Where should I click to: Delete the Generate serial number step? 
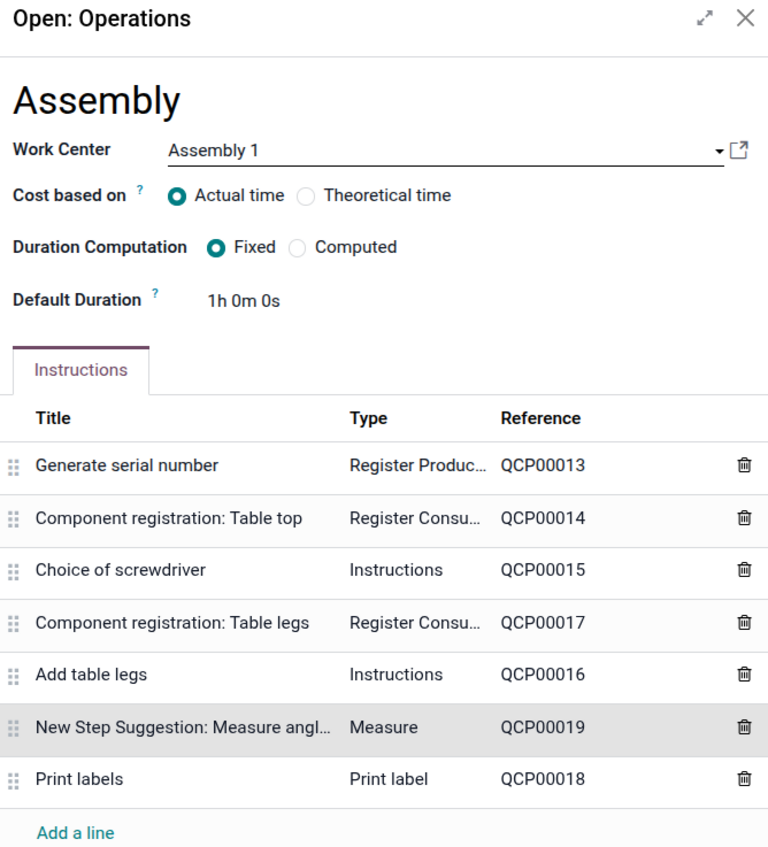point(744,465)
